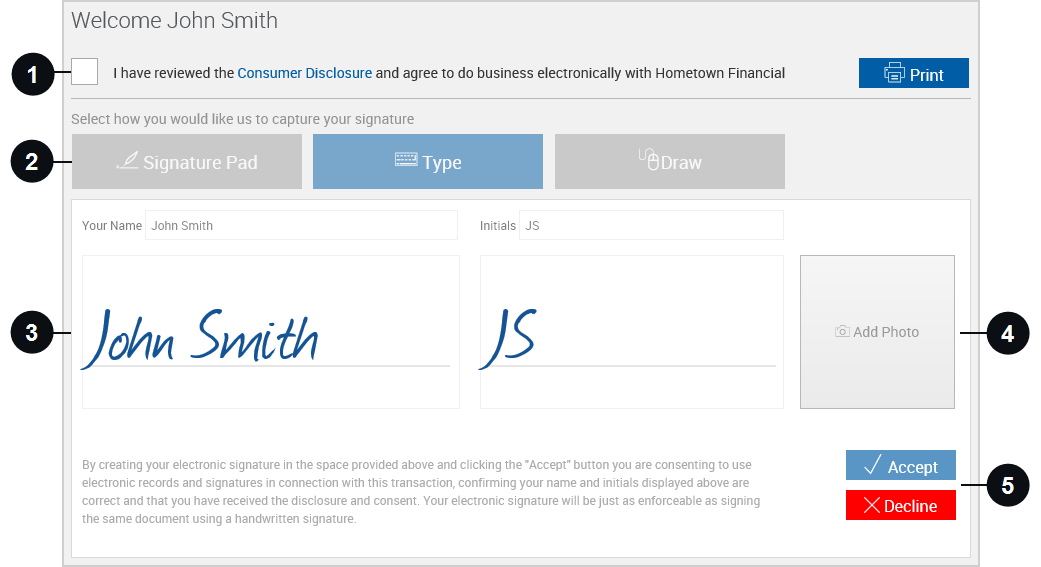Select the Signature Pad capture option
This screenshot has height=567, width=1041.
tap(187, 161)
